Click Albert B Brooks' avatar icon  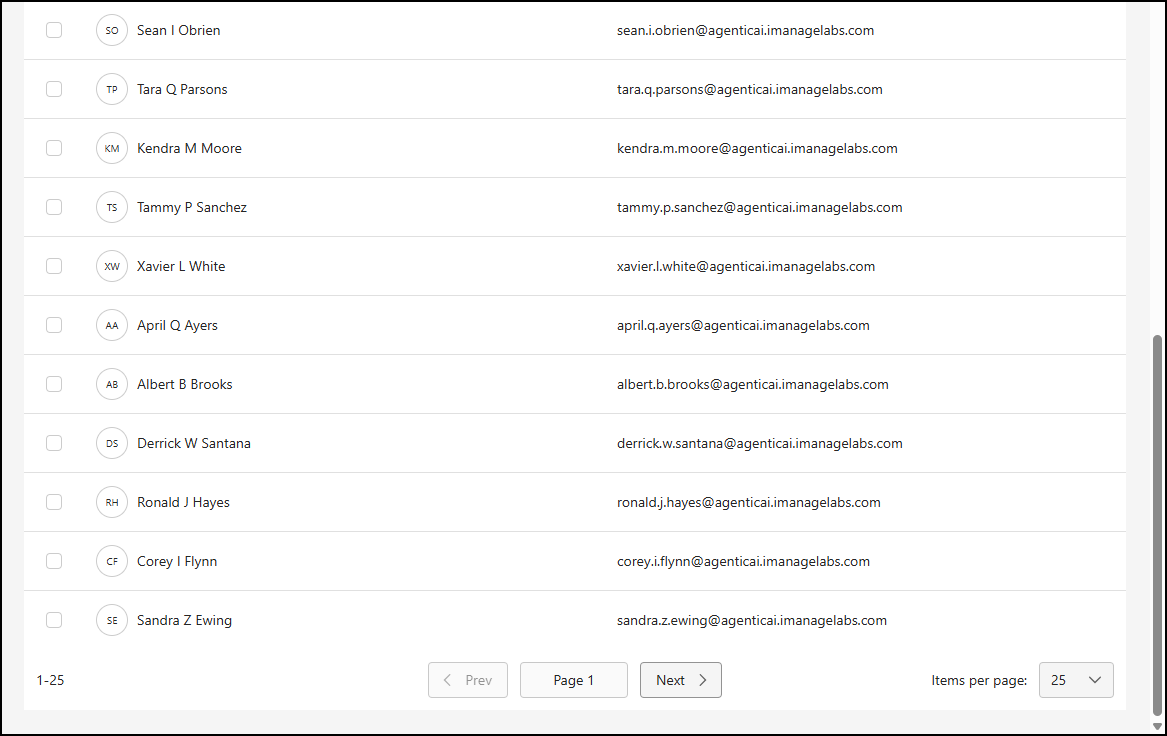coord(112,384)
